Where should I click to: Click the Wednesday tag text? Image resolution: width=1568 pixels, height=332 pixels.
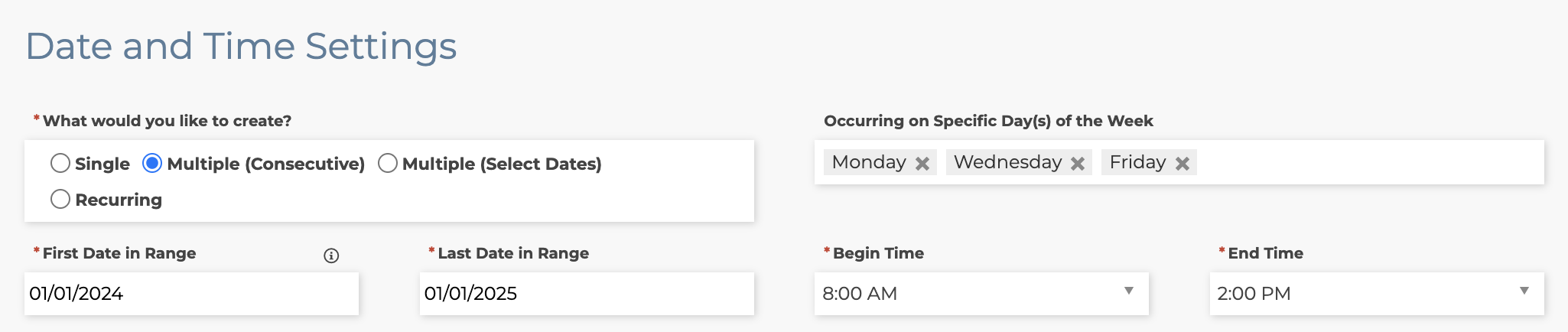[x=1007, y=162]
